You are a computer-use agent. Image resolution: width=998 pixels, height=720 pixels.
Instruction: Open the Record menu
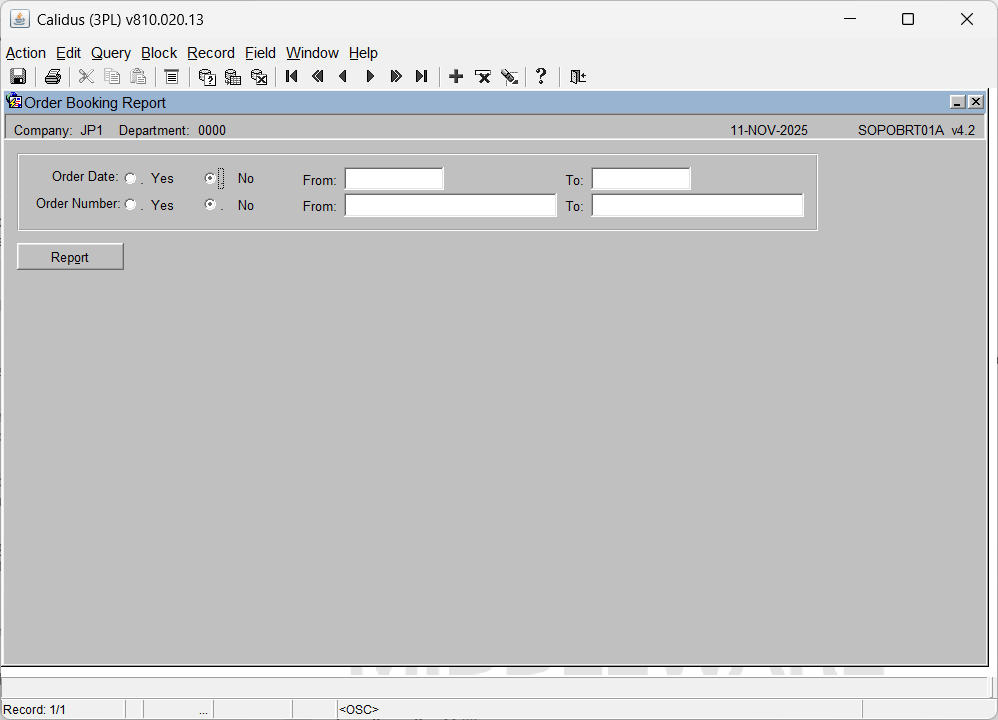click(x=210, y=53)
